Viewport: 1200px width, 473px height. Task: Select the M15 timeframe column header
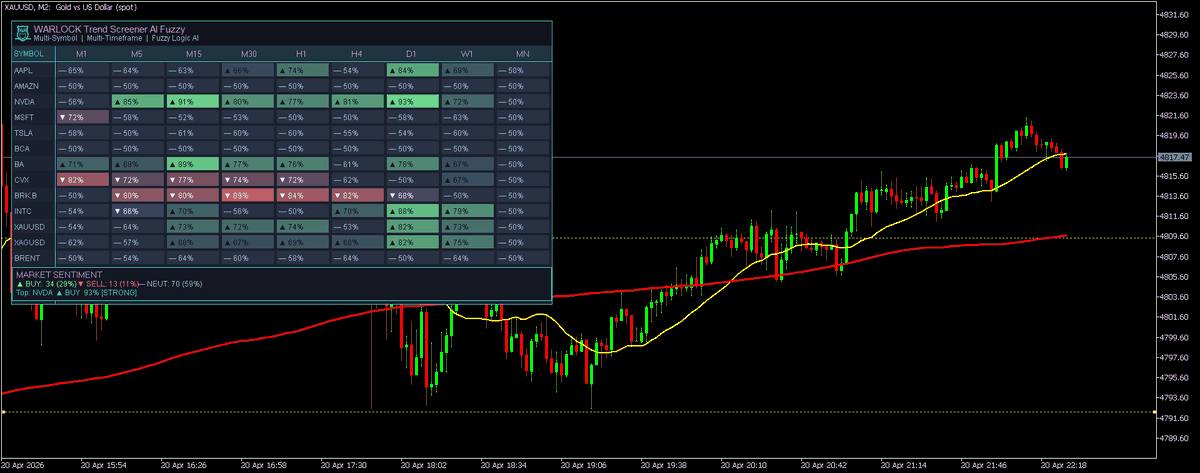click(192, 53)
